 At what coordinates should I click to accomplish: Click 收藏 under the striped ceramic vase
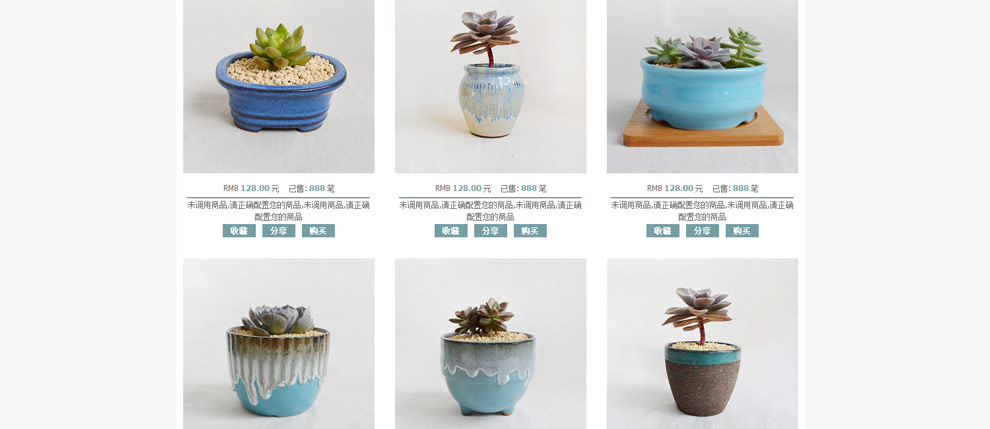pos(451,231)
